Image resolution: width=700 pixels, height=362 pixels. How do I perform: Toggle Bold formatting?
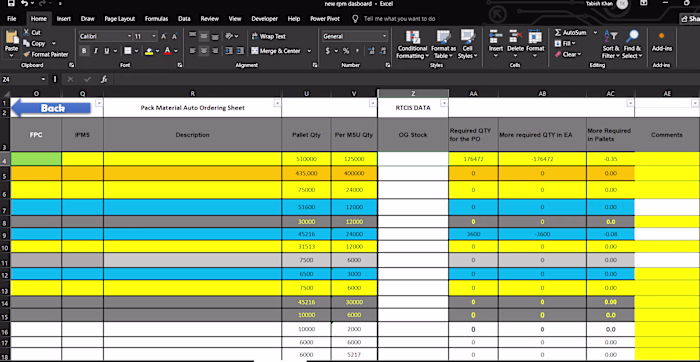click(x=84, y=51)
